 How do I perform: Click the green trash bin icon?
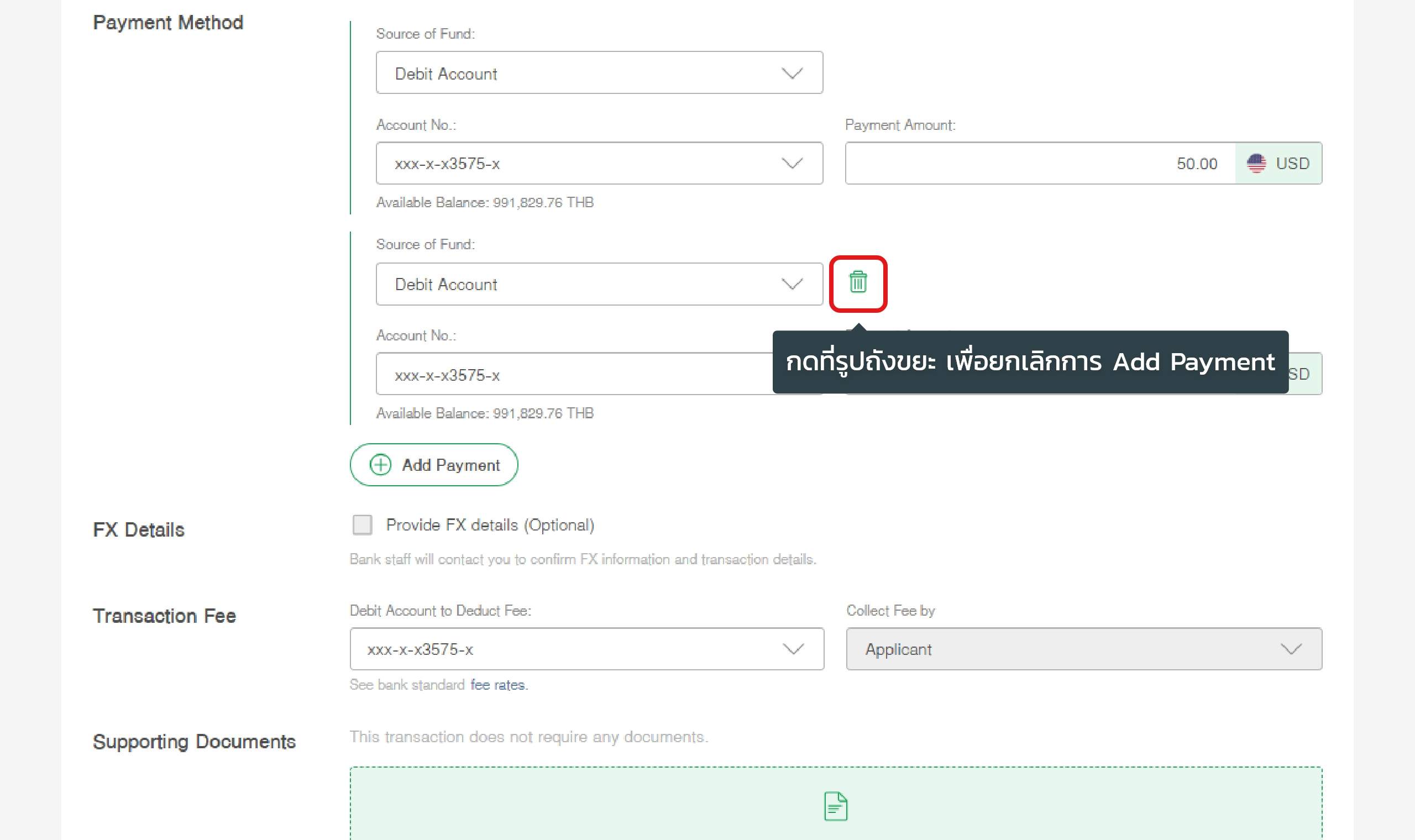tap(857, 282)
